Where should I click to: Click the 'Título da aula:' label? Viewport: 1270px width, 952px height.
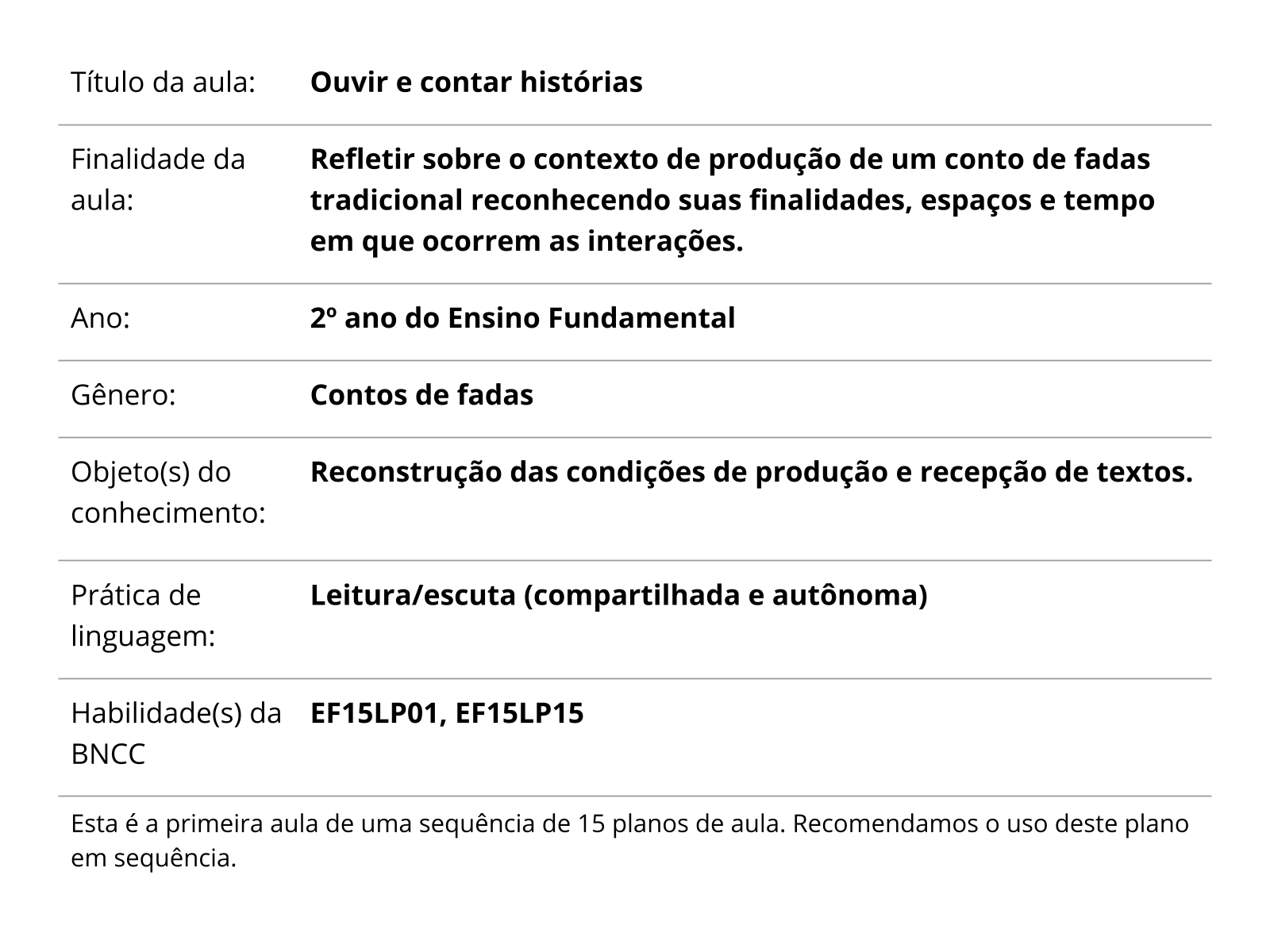tap(163, 83)
